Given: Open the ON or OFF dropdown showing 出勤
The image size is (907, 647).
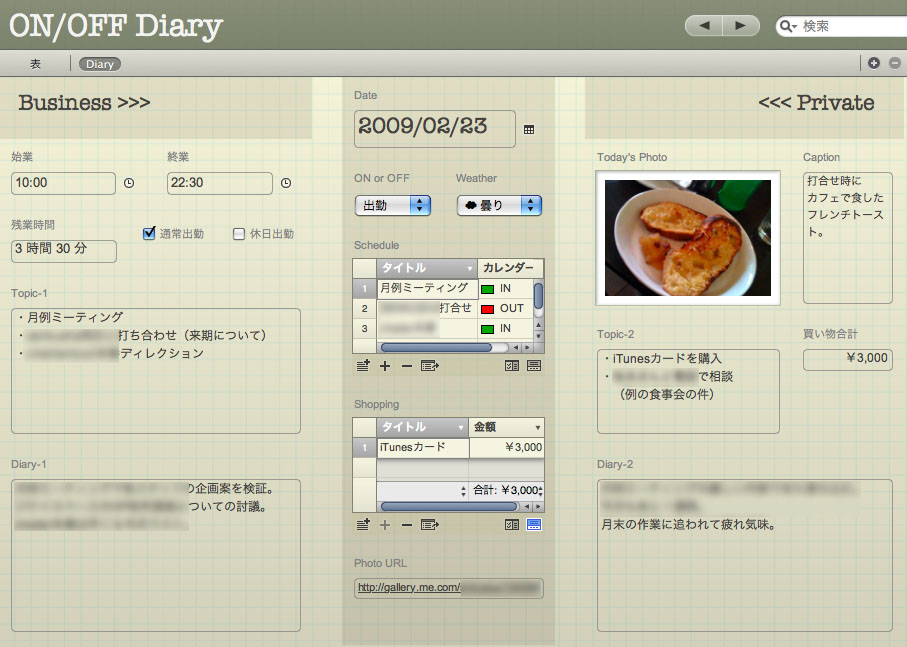Looking at the screenshot, I should pyautogui.click(x=392, y=205).
